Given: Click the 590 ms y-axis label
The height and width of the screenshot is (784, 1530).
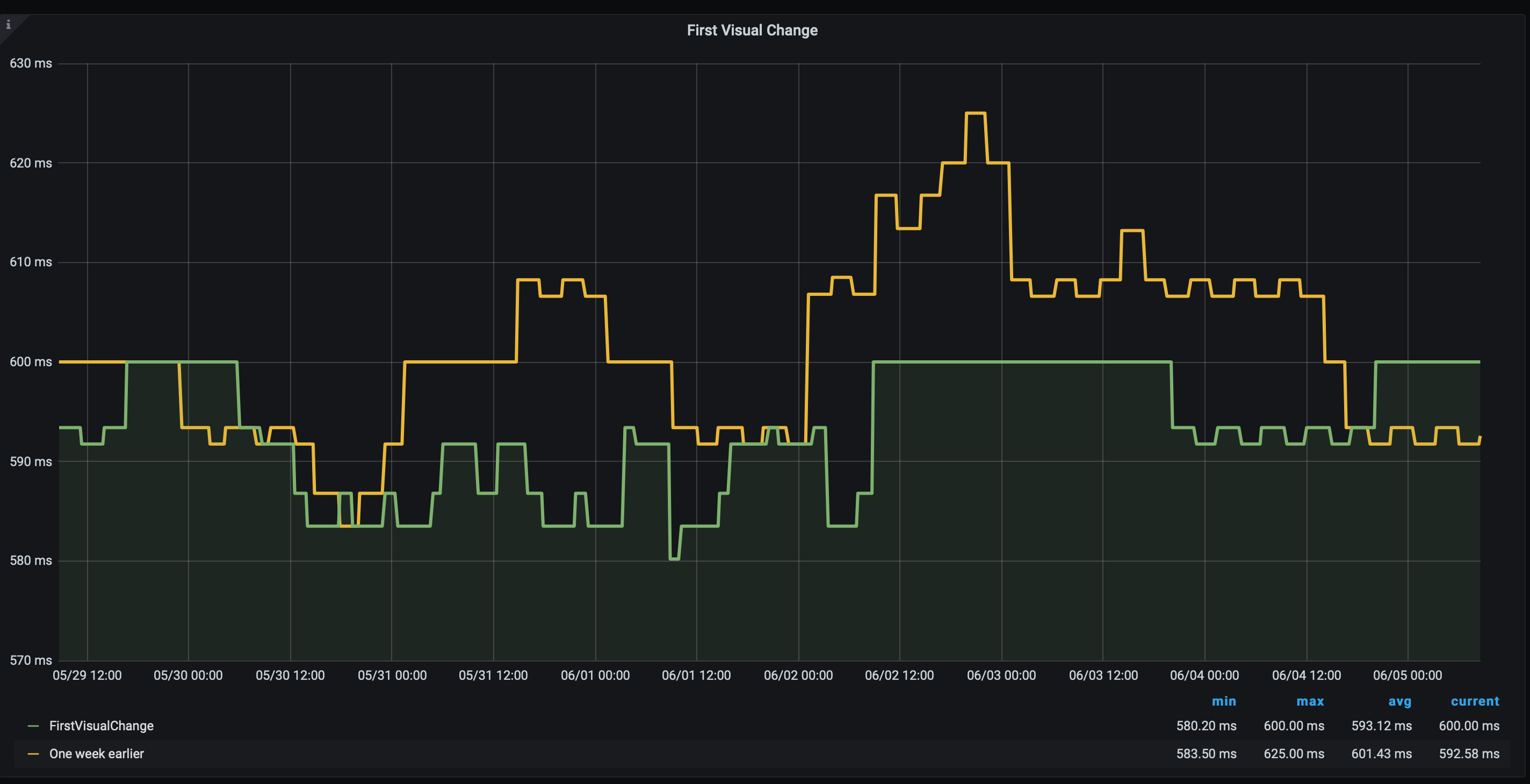Looking at the screenshot, I should pyautogui.click(x=31, y=462).
